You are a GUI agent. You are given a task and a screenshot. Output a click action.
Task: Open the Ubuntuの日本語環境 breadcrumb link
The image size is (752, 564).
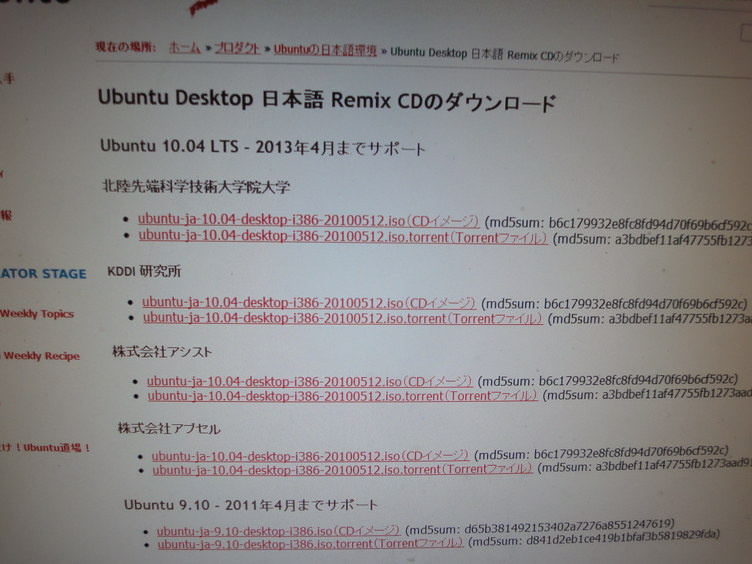325,50
